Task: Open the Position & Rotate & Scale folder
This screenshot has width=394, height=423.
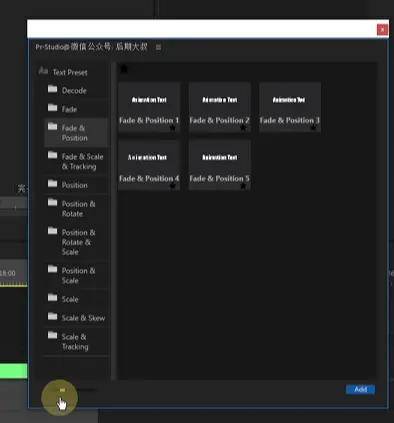Action: (76, 242)
